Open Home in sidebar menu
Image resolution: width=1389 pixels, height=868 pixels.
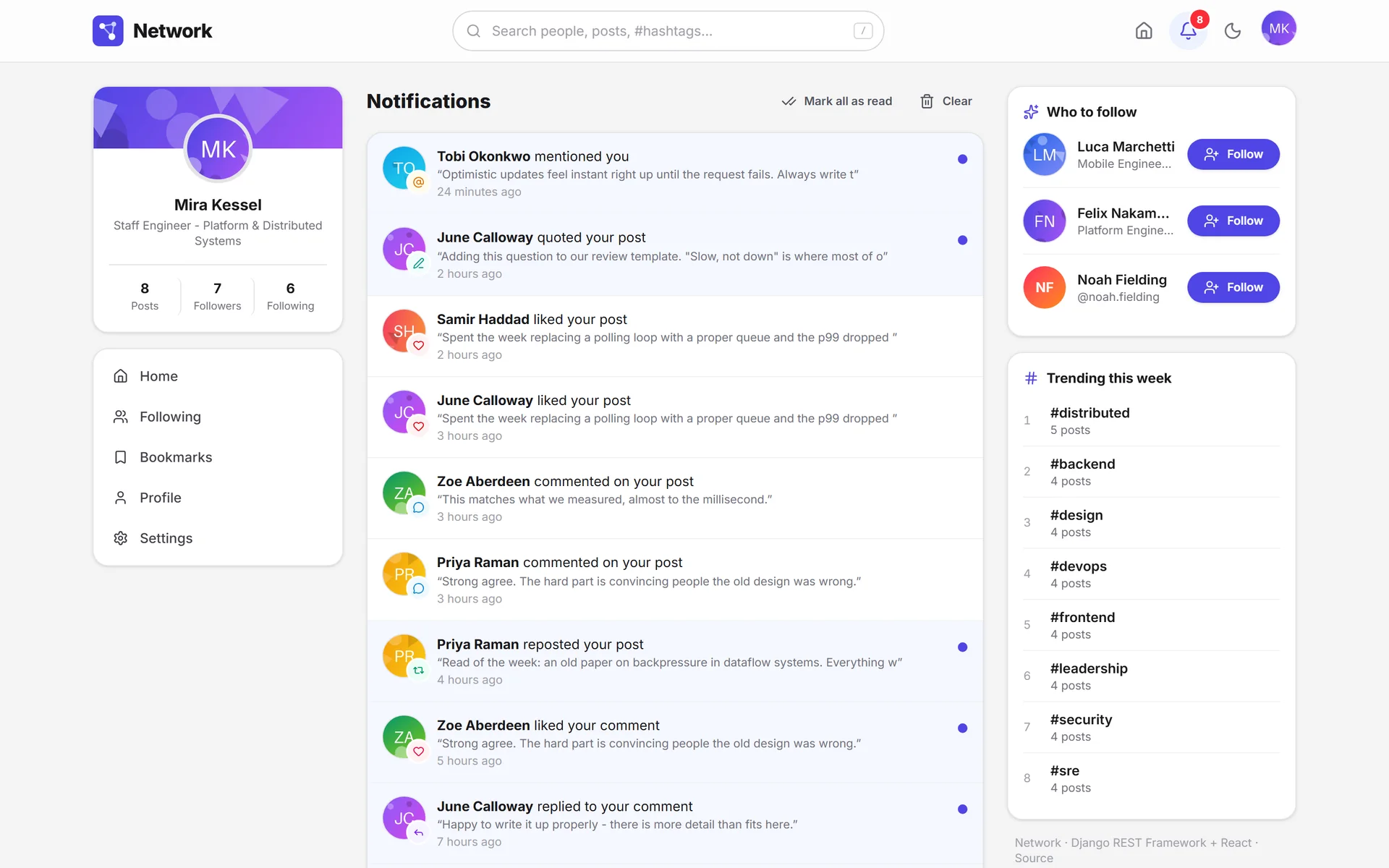218,376
